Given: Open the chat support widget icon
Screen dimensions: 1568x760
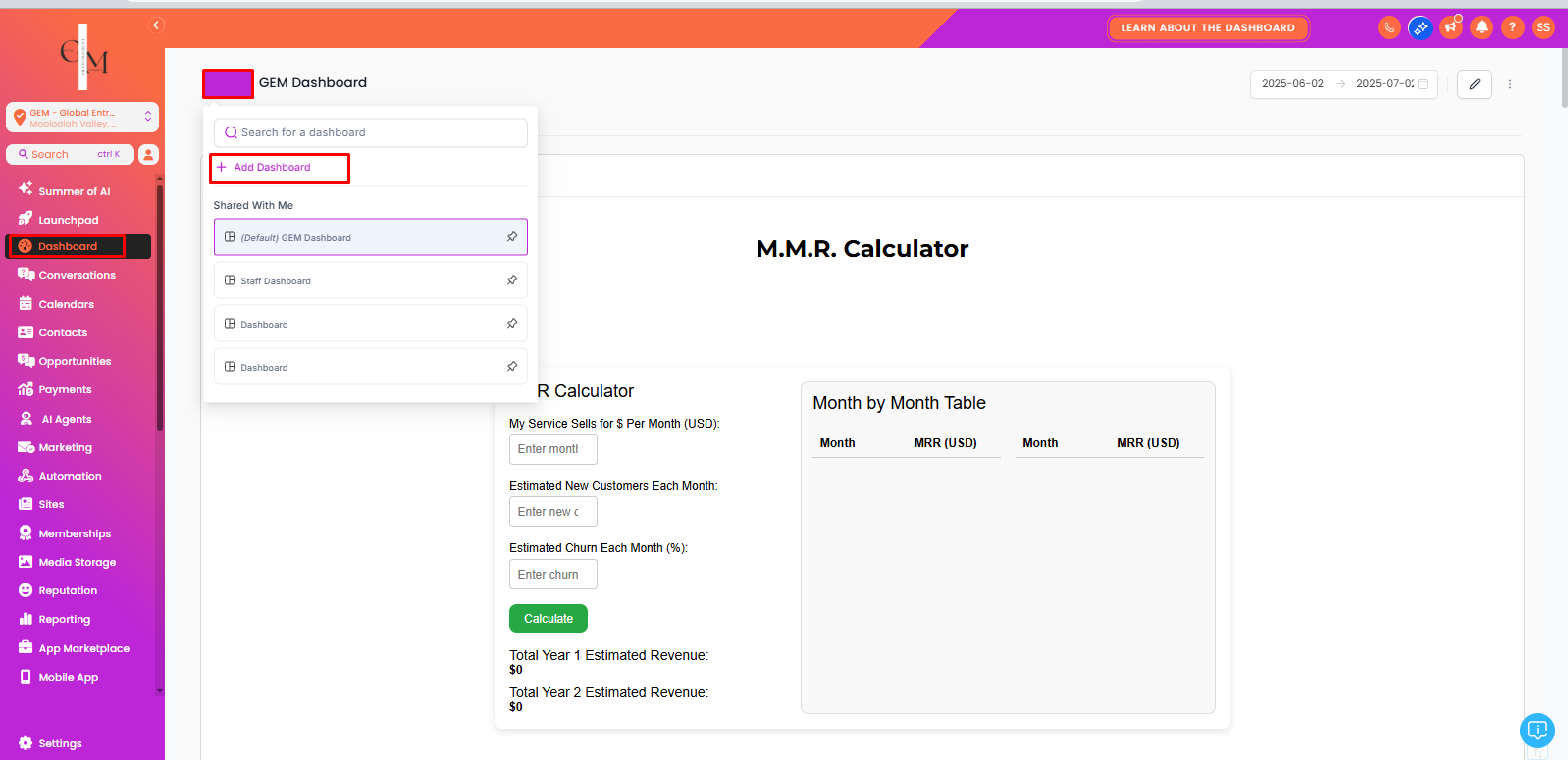Looking at the screenshot, I should click(1538, 731).
